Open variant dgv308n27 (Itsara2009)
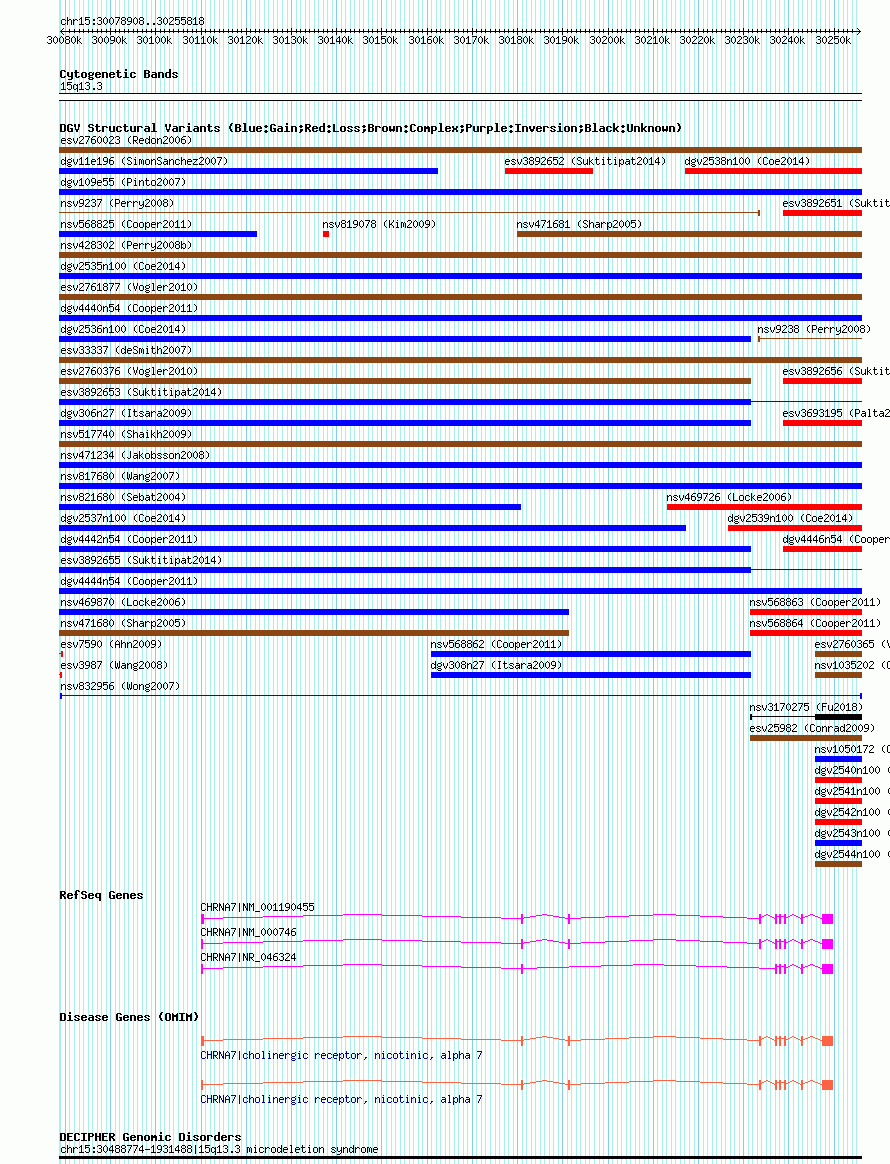Screen dimensions: 890x1164 pyautogui.click(x=497, y=665)
